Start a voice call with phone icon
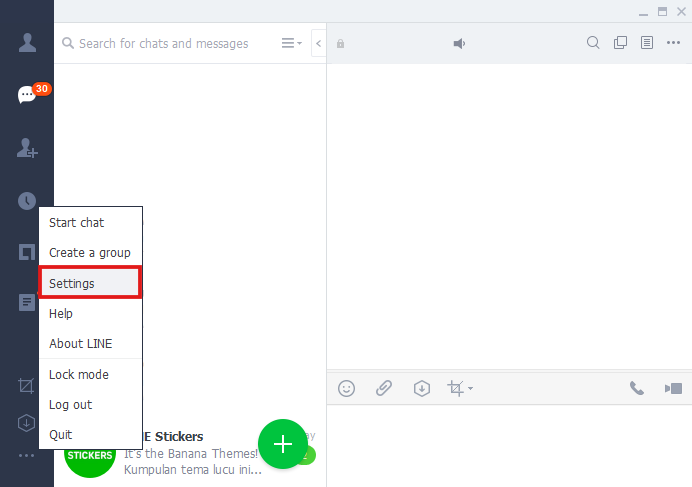The image size is (692, 487). 636,388
